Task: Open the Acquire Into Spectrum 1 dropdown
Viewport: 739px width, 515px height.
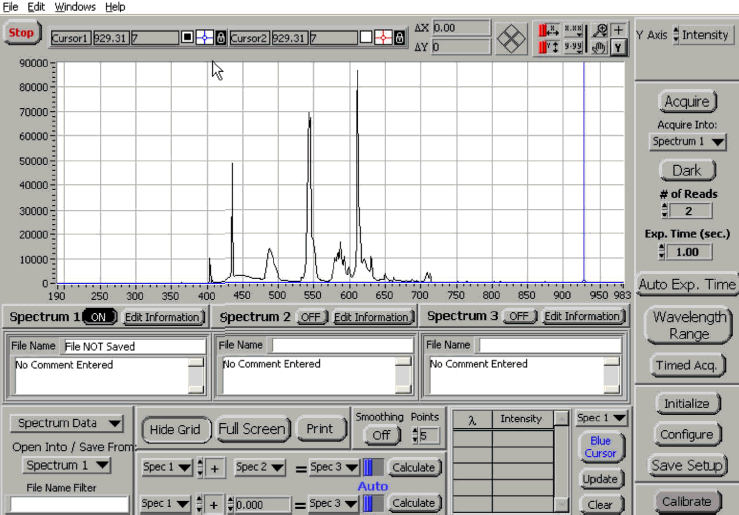Action: click(688, 142)
